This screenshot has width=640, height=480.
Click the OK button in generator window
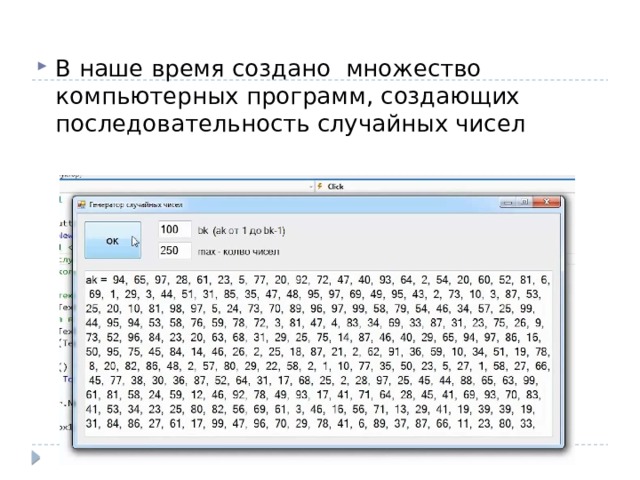pos(113,240)
